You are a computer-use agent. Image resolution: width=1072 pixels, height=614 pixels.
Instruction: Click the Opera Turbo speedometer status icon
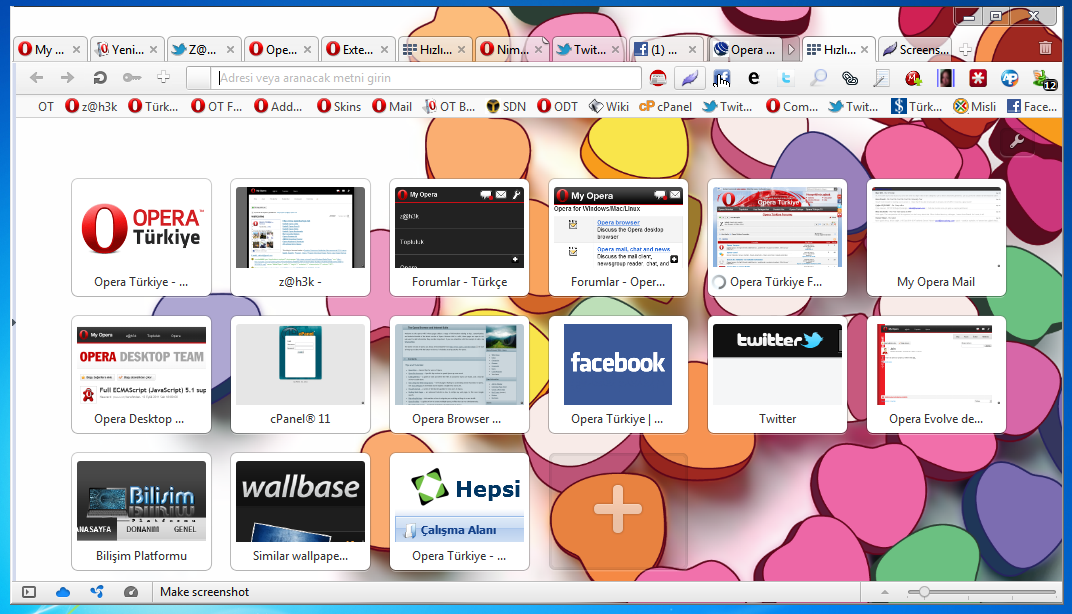click(x=131, y=592)
